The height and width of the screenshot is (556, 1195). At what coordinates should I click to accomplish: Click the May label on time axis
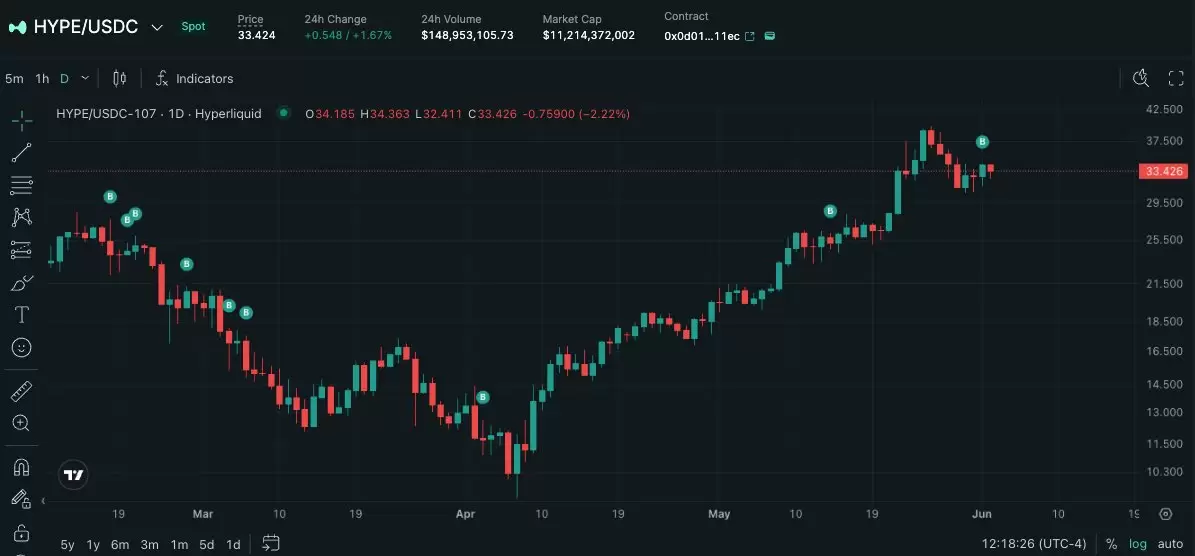719,514
